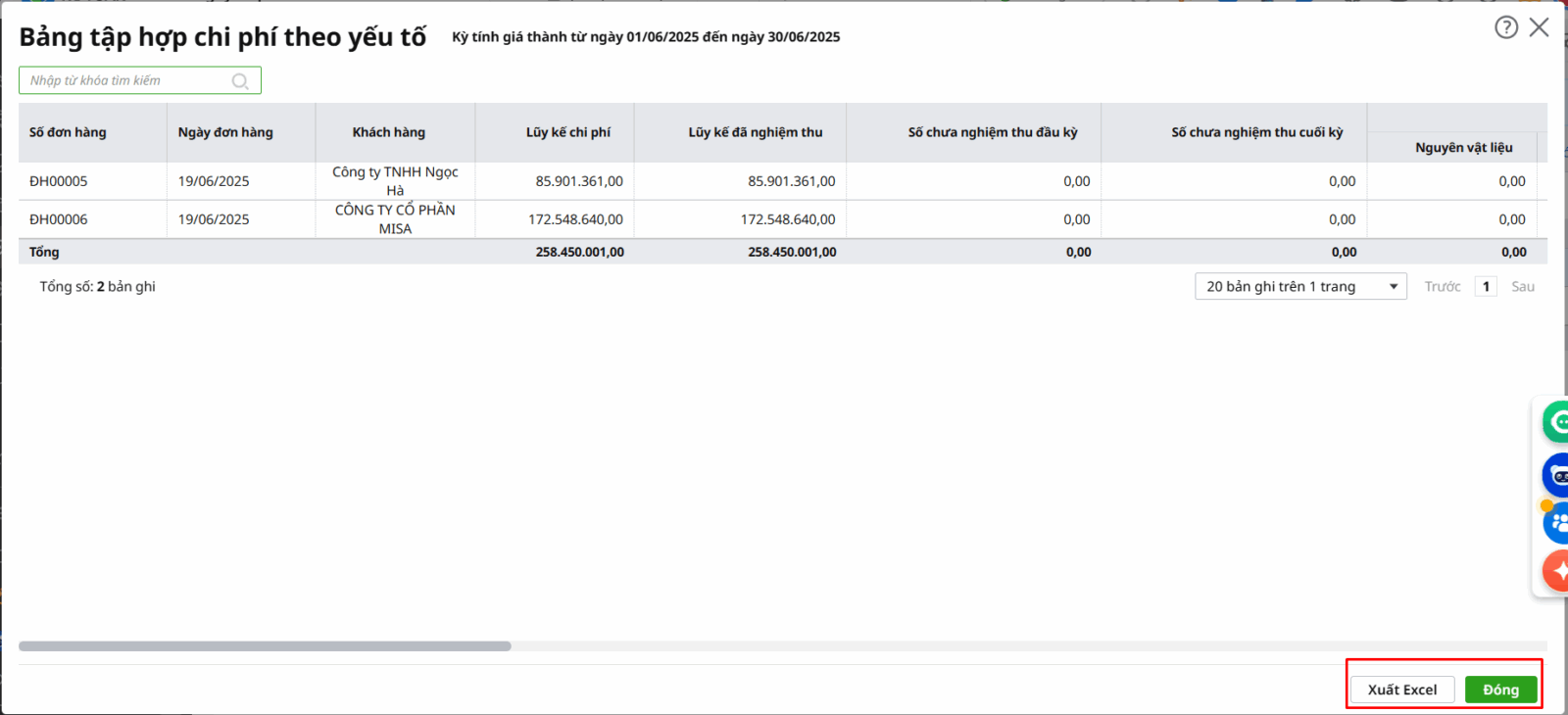This screenshot has width=1568, height=715.
Task: Click the order date of ĐH00005
Action: point(214,181)
